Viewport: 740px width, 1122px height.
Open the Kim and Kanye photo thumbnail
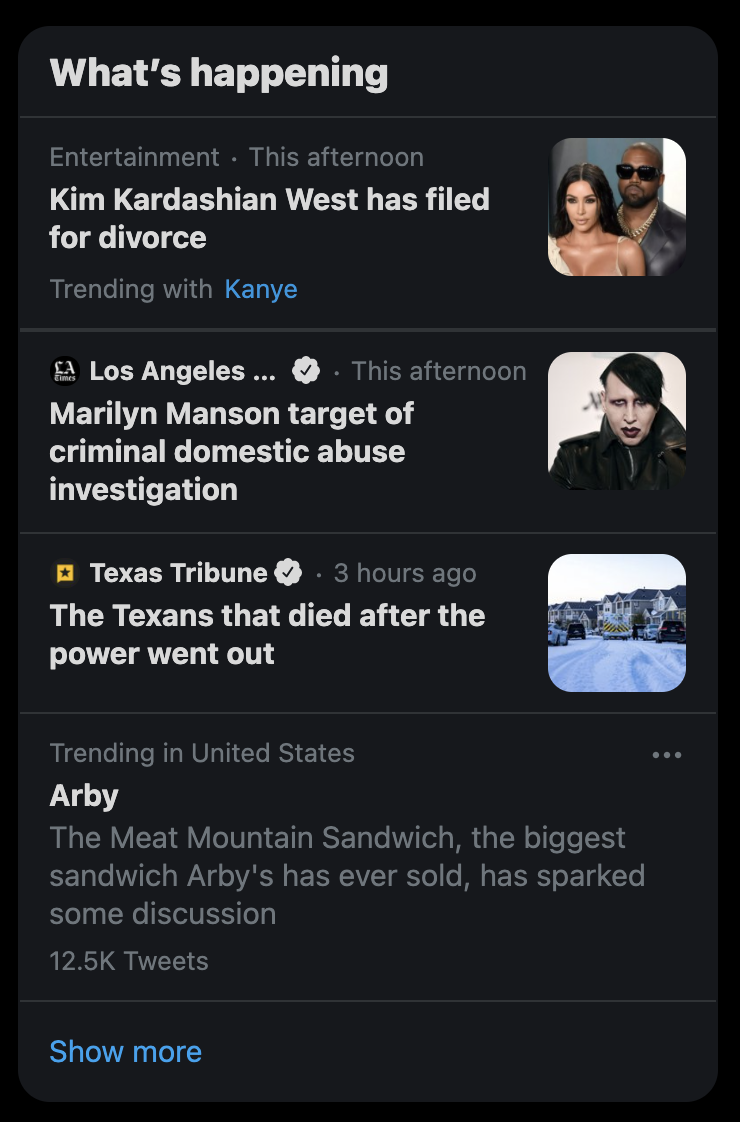tap(617, 207)
